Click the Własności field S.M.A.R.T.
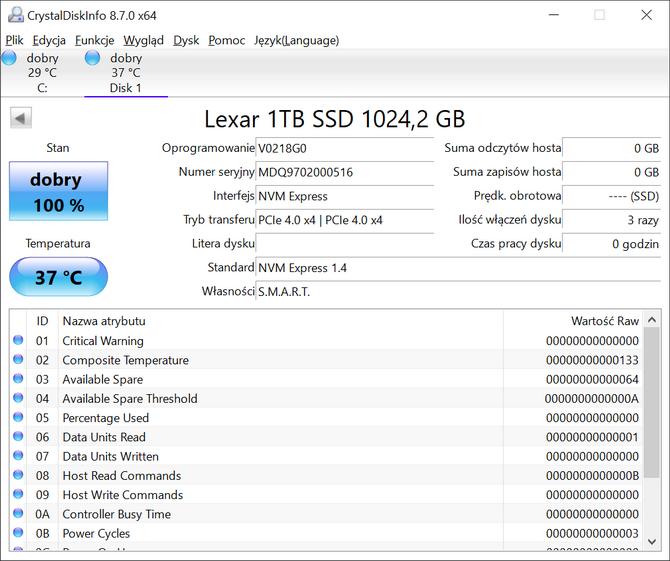670x561 pixels. (458, 292)
